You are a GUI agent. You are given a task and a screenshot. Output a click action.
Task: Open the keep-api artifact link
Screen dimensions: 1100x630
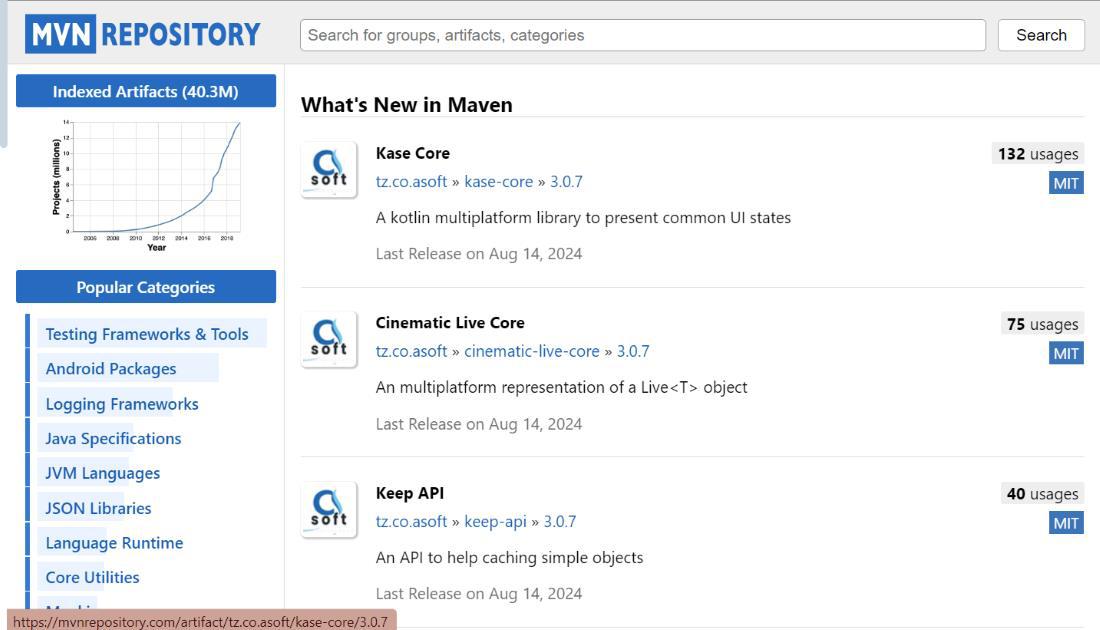[x=495, y=522]
